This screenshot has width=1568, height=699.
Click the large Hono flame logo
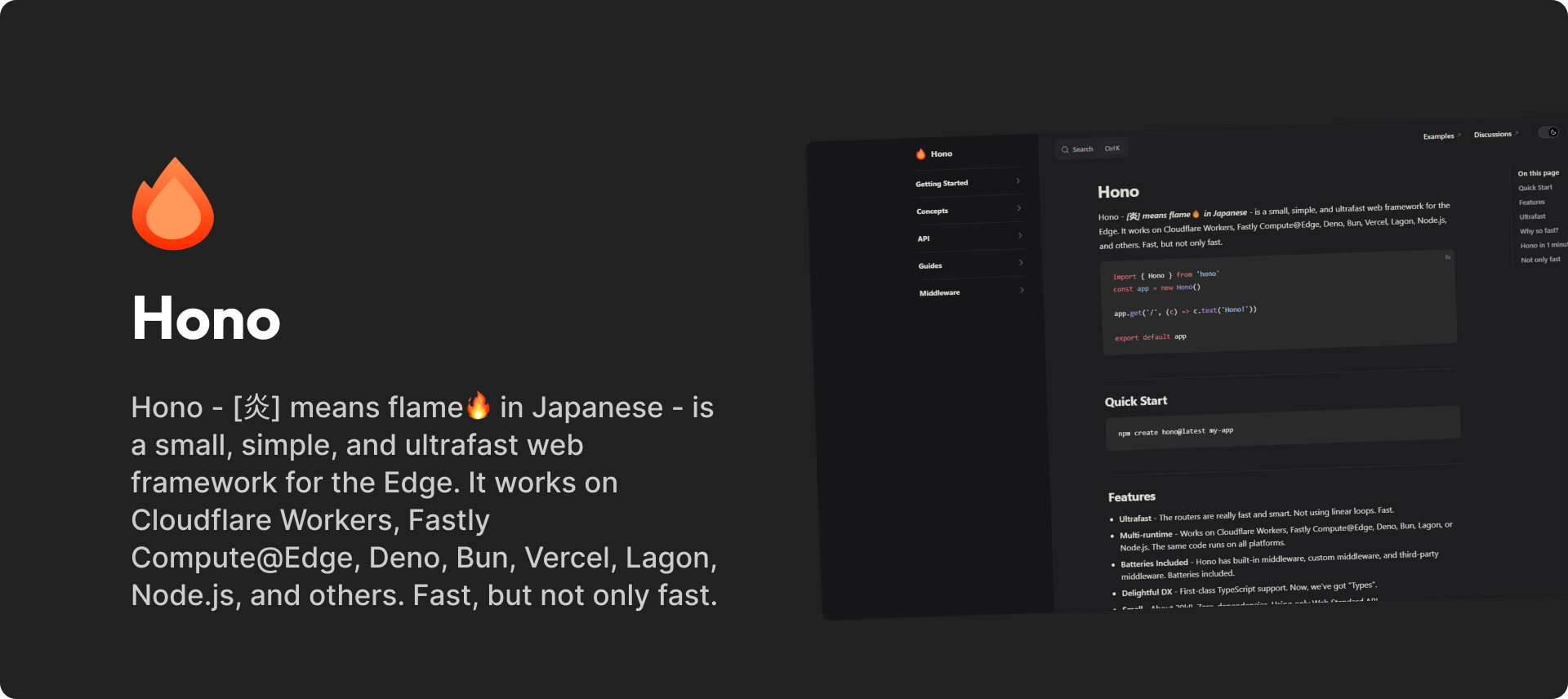(173, 203)
